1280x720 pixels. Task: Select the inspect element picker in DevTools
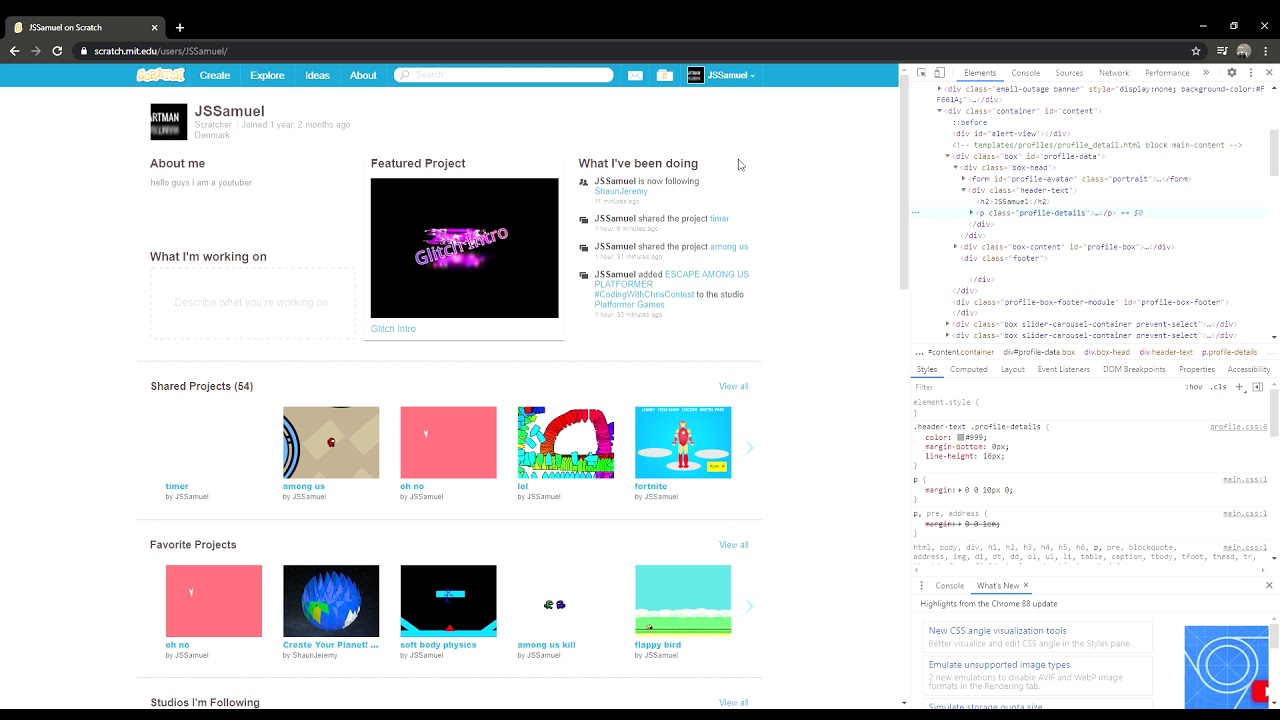920,73
